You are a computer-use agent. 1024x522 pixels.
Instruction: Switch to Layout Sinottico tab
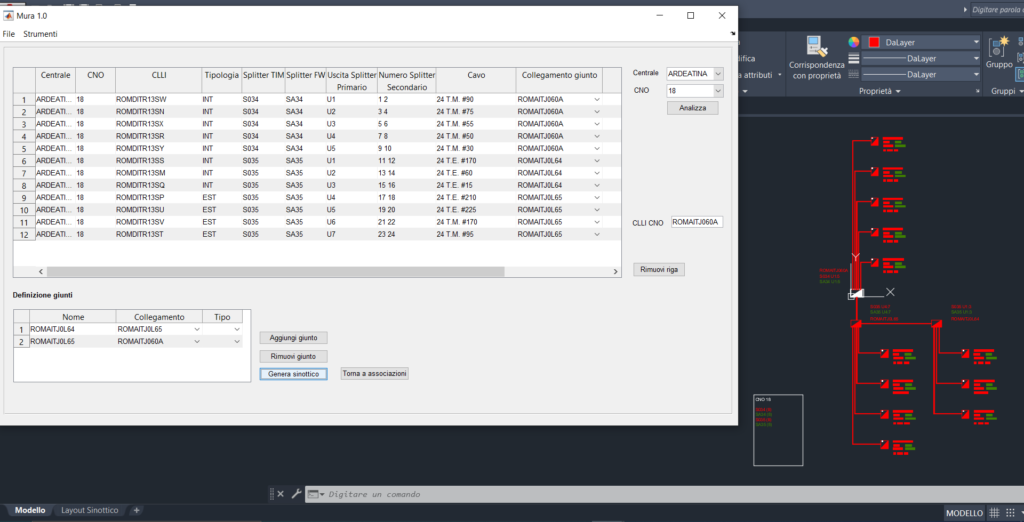click(89, 510)
